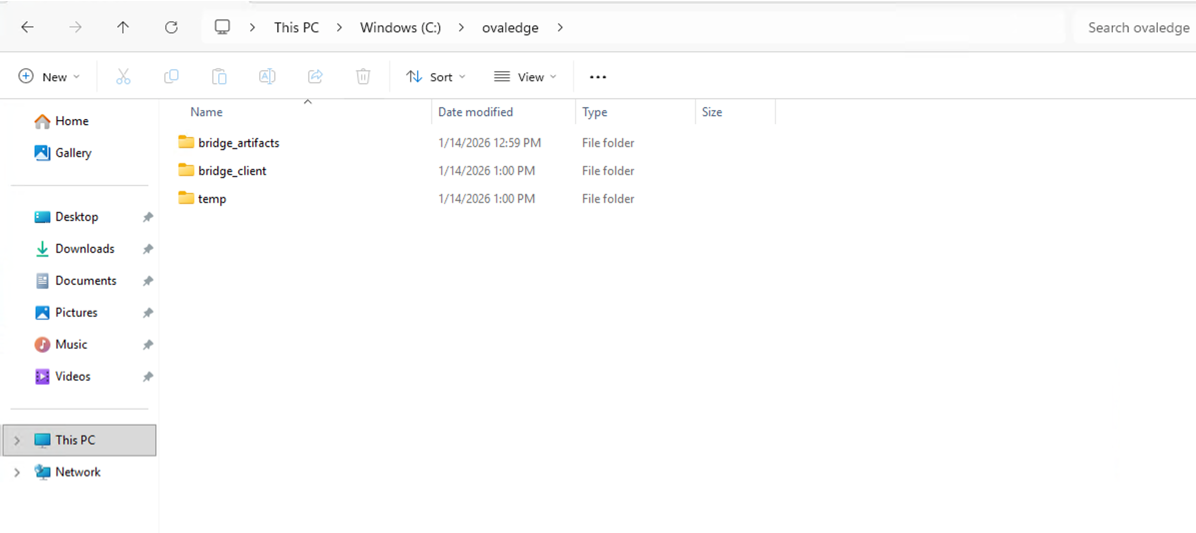Sort files by Date modified column
Viewport: 1196px width, 533px height.
point(476,112)
